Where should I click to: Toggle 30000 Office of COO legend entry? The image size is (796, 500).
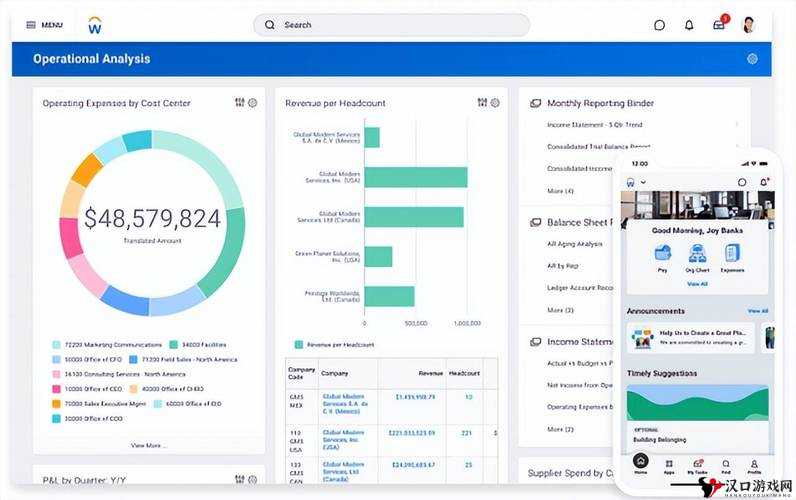87,418
